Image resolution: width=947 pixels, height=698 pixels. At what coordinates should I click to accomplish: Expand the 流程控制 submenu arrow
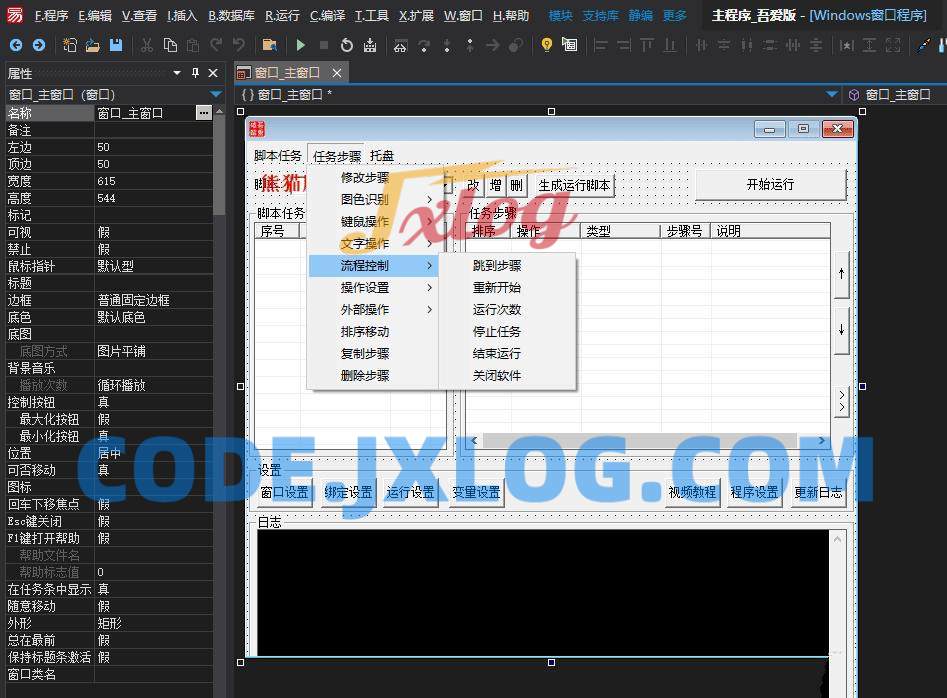(x=430, y=266)
